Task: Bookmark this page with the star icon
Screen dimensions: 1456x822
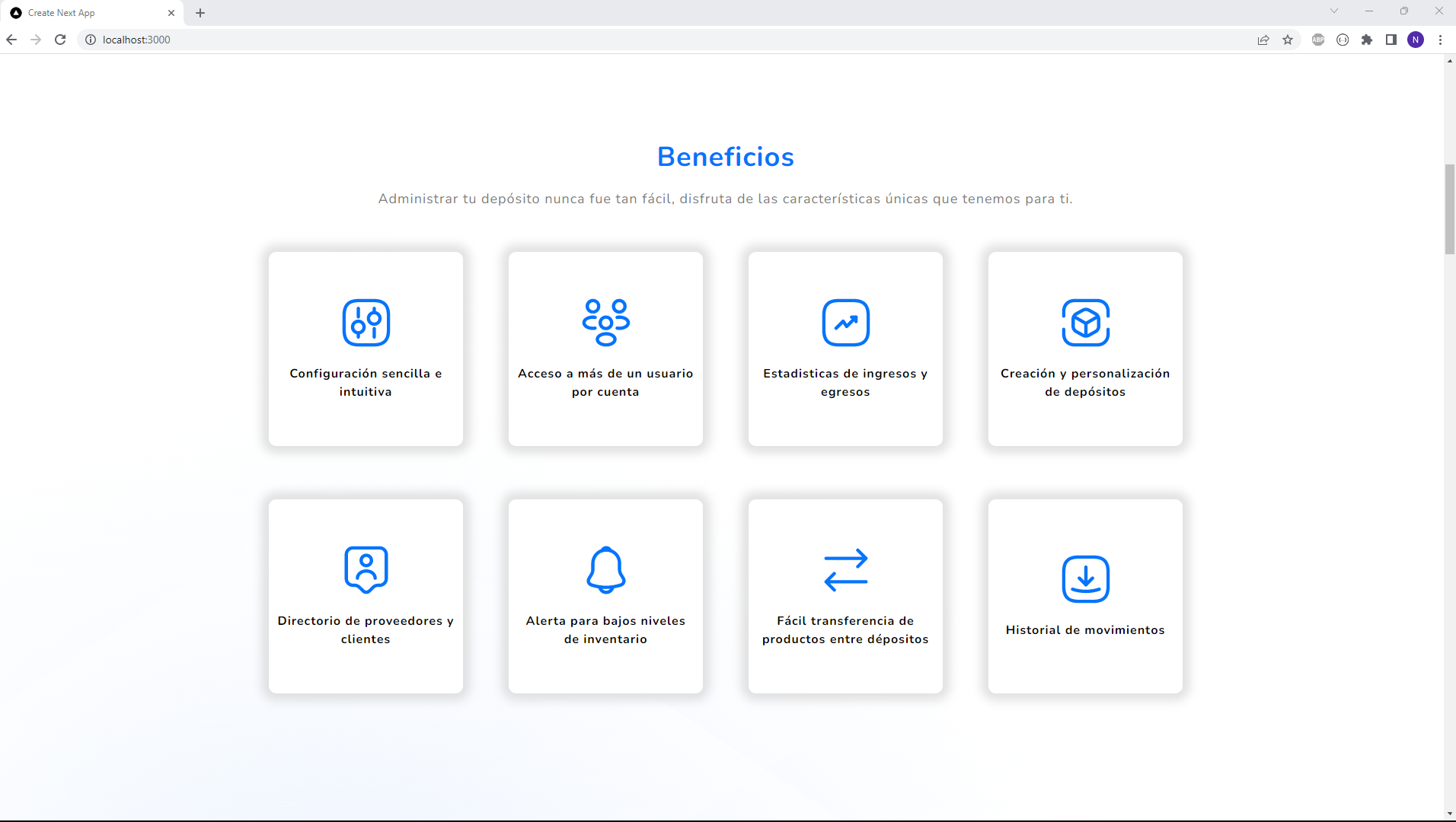Action: pos(1288,40)
